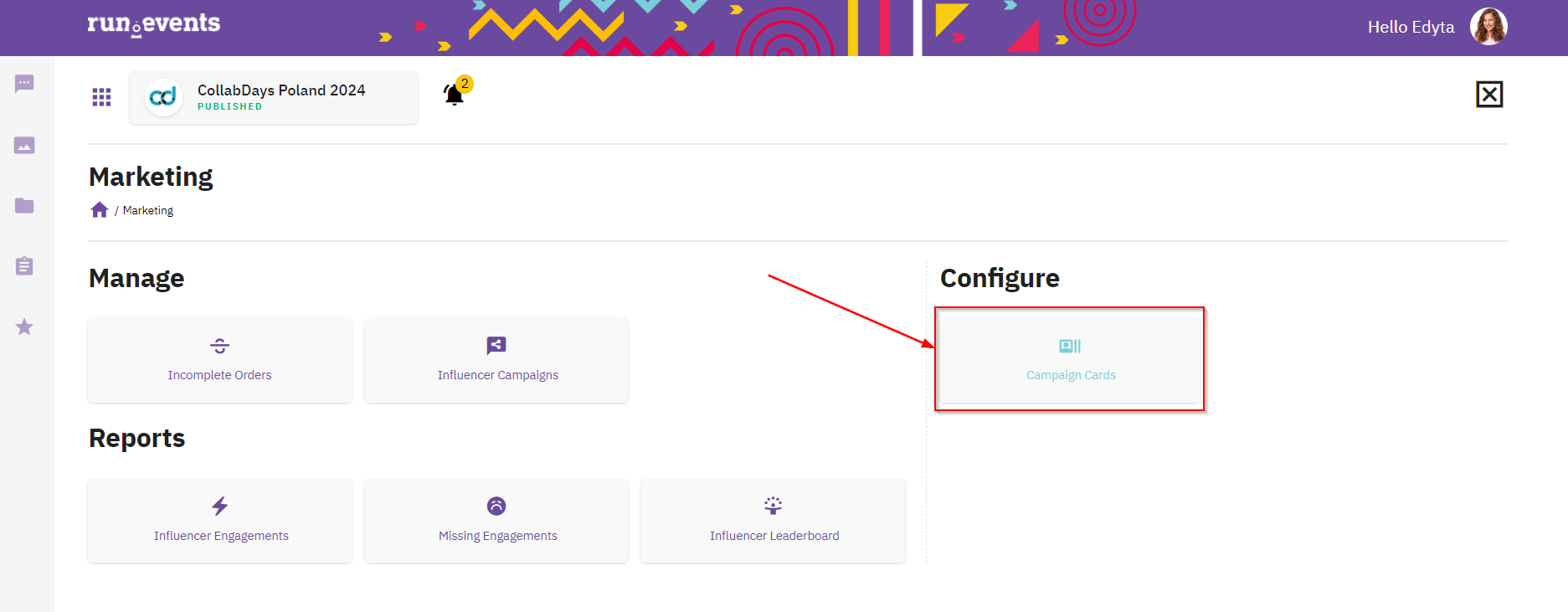Open the Influencer Campaigns tile
This screenshot has width=1568, height=612.
[x=496, y=361]
